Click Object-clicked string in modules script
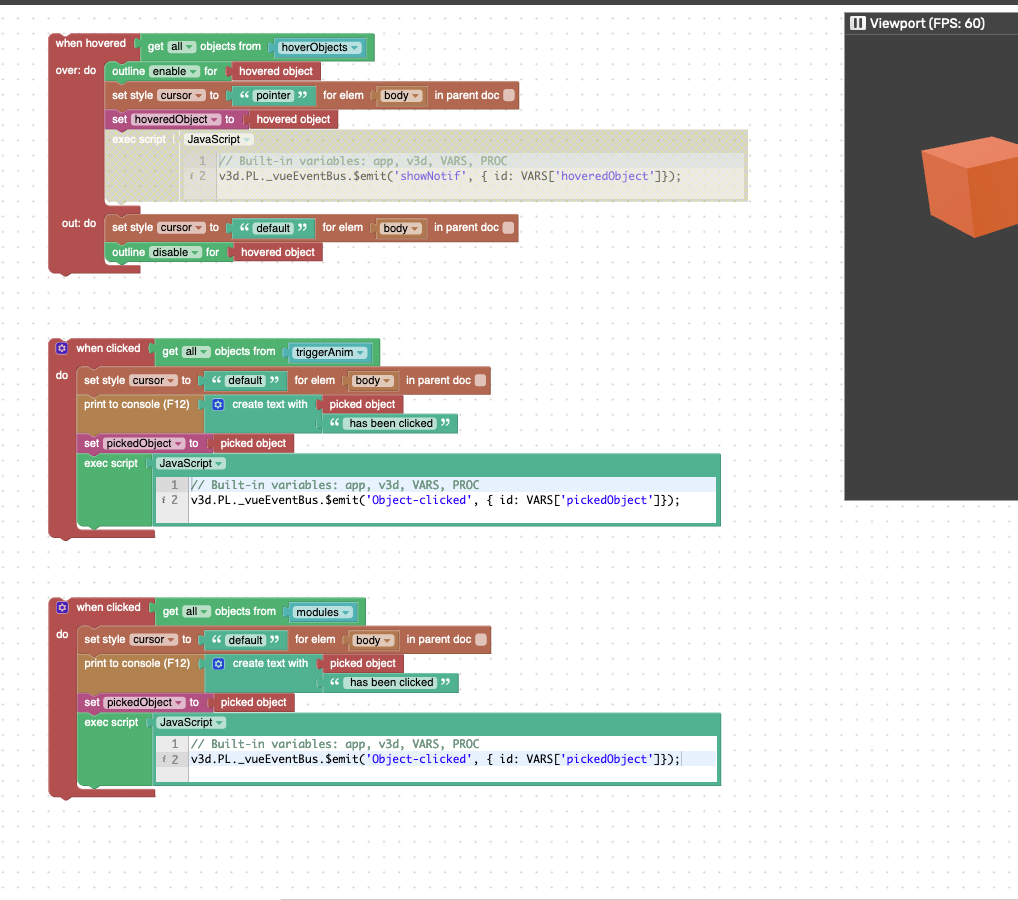1018x900 pixels. pyautogui.click(x=419, y=759)
